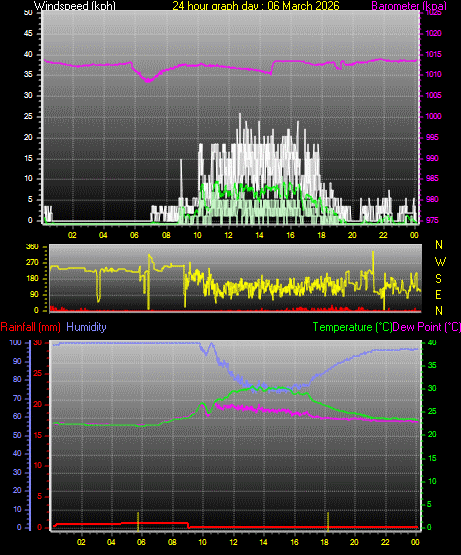Click the "985" barometer axis value

pyautogui.click(x=432, y=178)
